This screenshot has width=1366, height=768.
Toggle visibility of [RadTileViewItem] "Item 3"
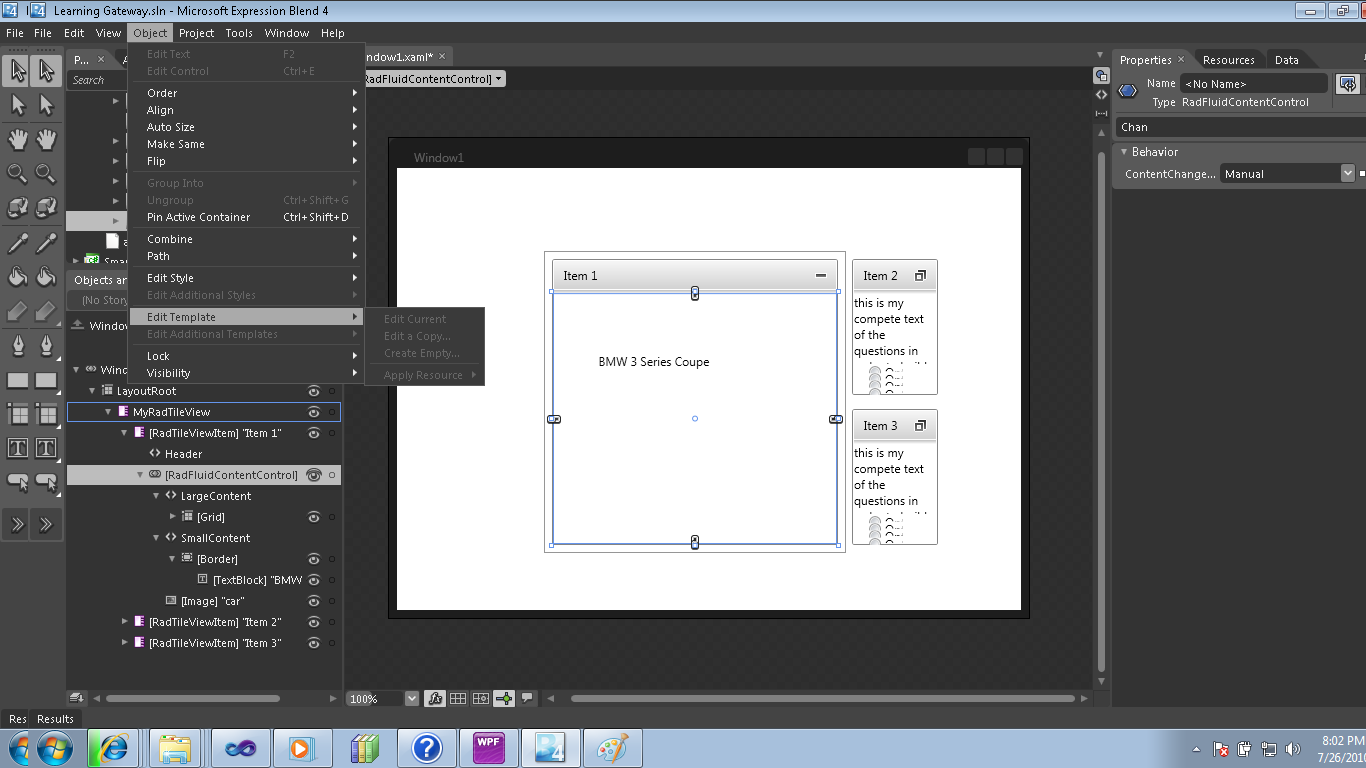314,643
